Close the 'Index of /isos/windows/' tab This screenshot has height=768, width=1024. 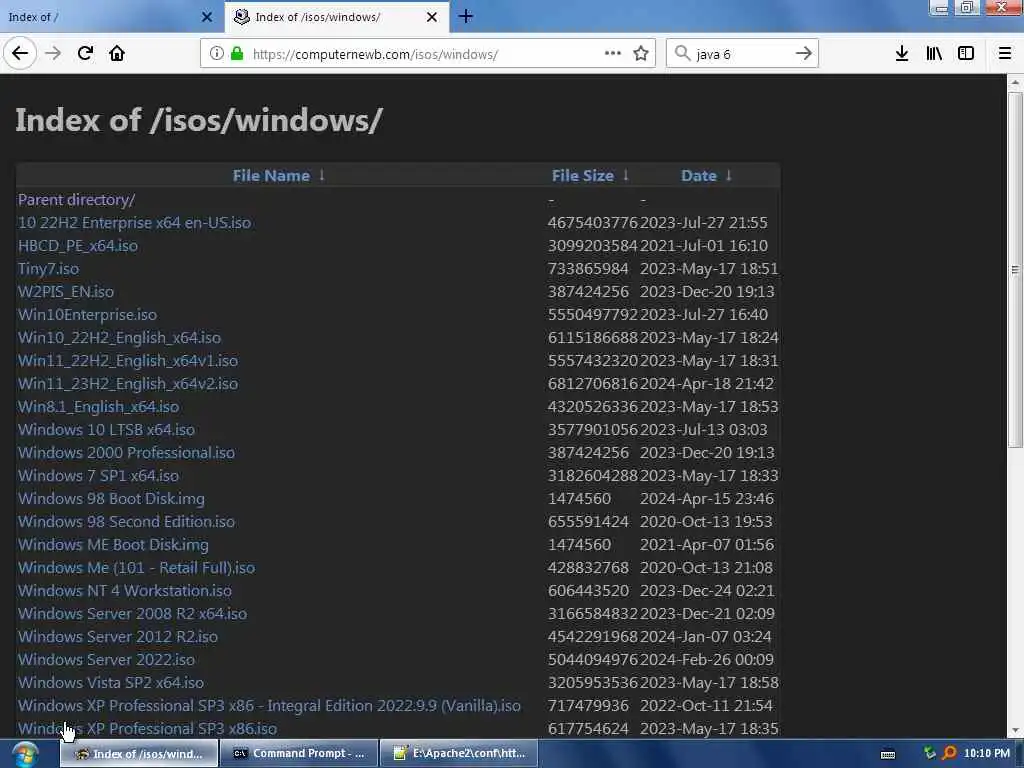coord(432,17)
